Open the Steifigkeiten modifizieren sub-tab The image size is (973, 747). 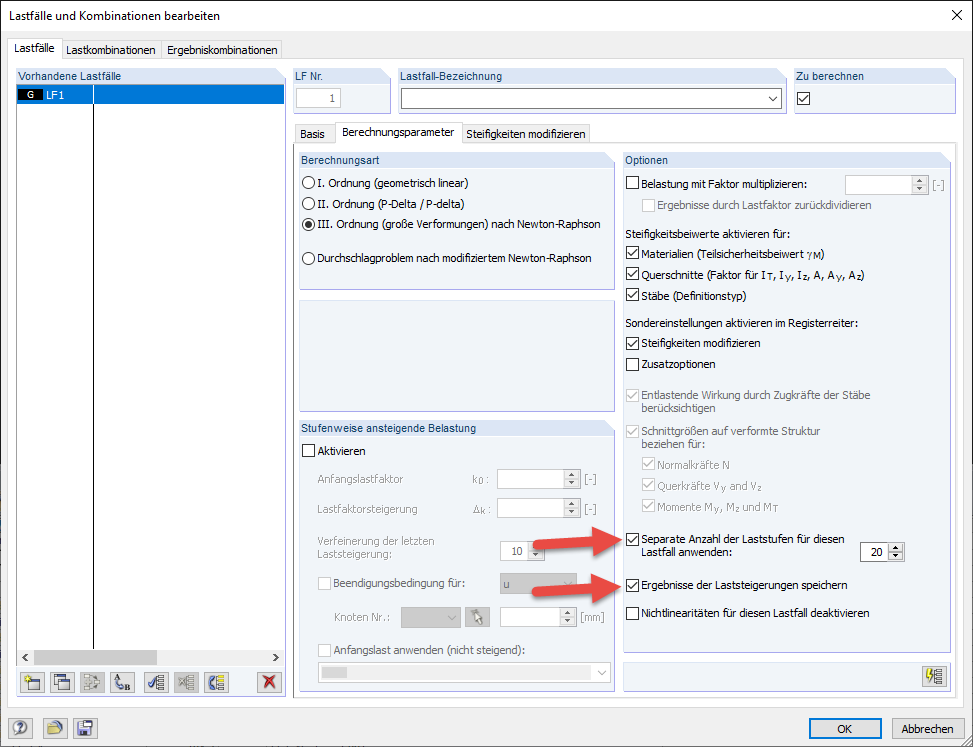[x=526, y=134]
